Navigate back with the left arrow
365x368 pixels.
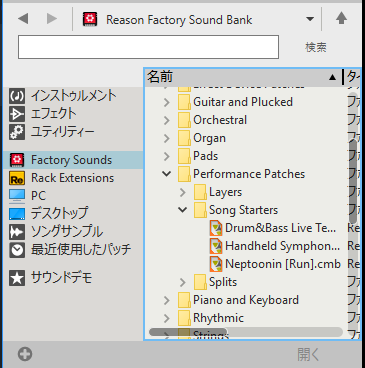click(x=23, y=19)
